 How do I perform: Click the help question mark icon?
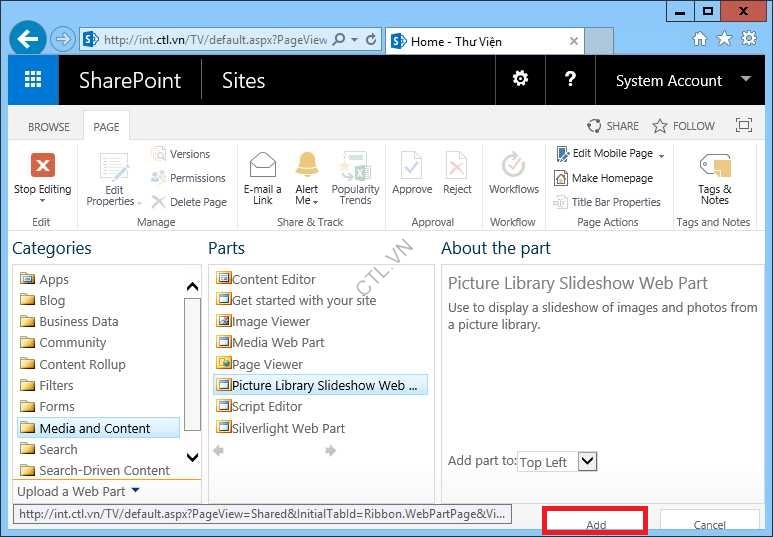pos(570,80)
